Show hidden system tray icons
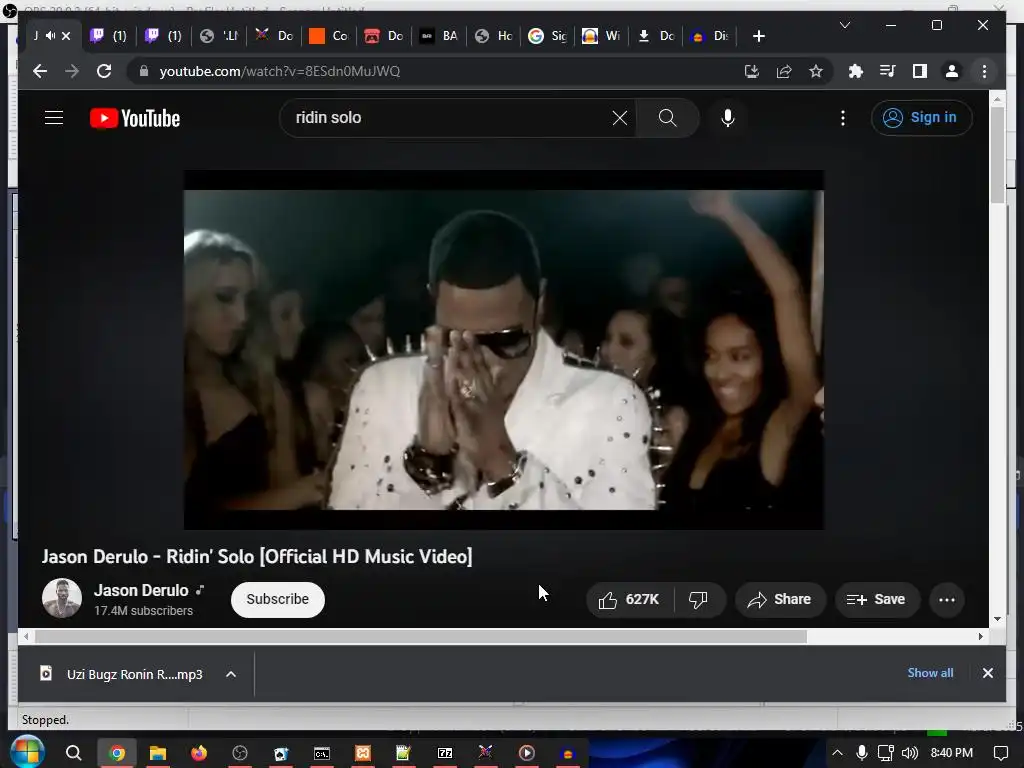 837,753
